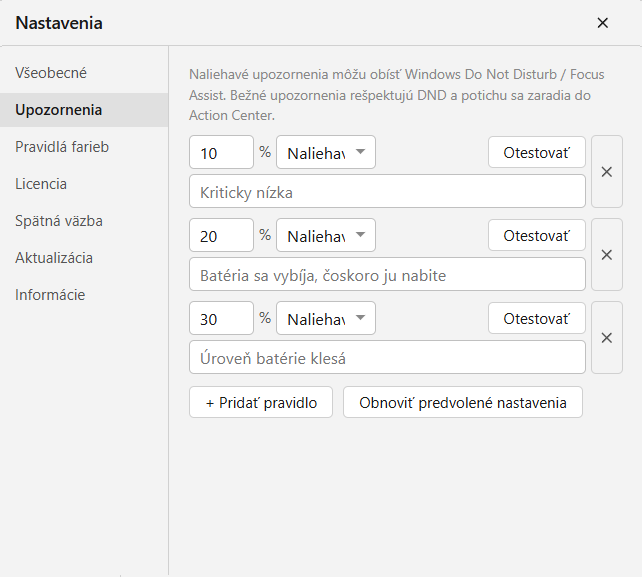Close the Nastavenia settings window
Image resolution: width=642 pixels, height=577 pixels.
point(602,23)
